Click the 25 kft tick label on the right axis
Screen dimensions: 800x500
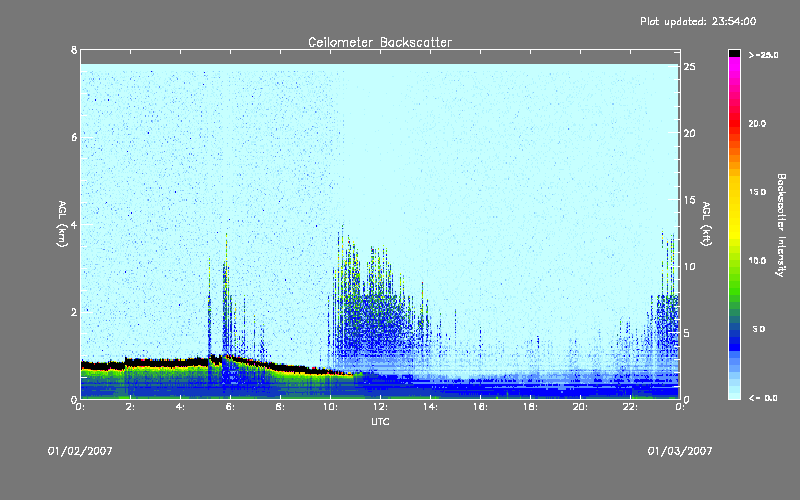pos(689,67)
